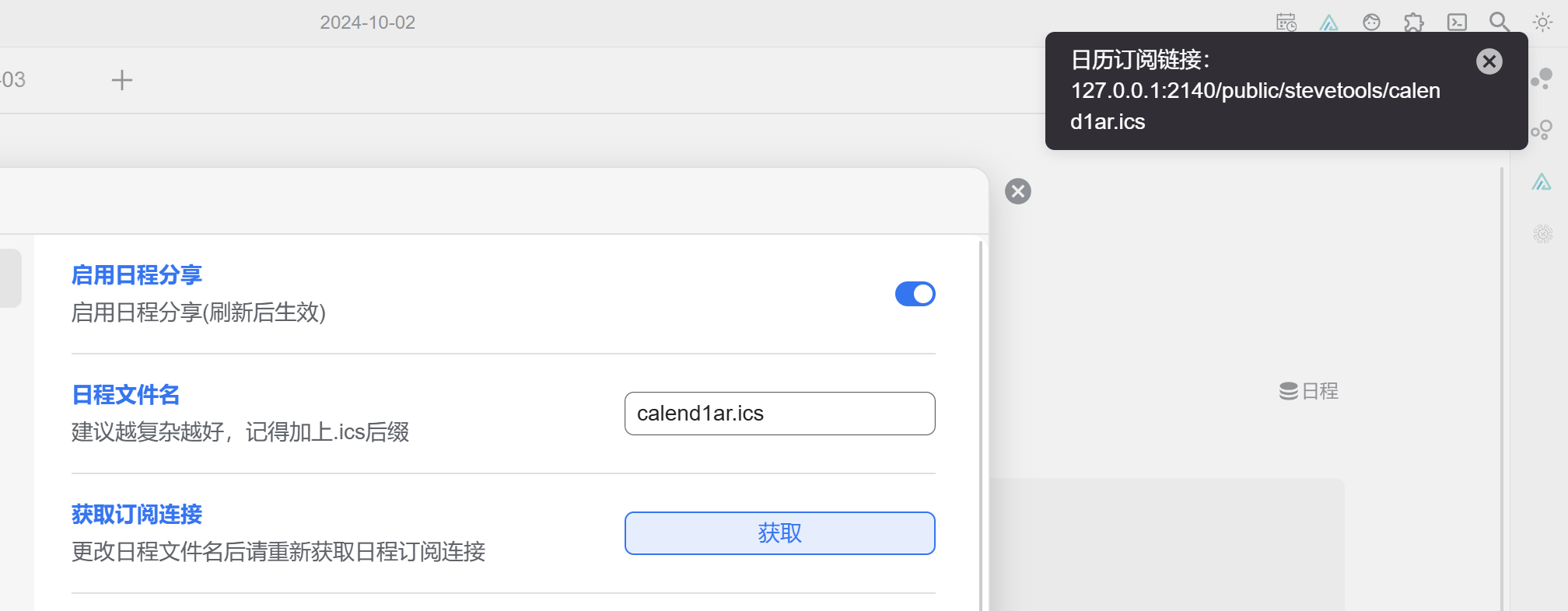Viewport: 1568px width, 611px height.
Task: Click the 日程 database label
Action: click(x=1310, y=391)
